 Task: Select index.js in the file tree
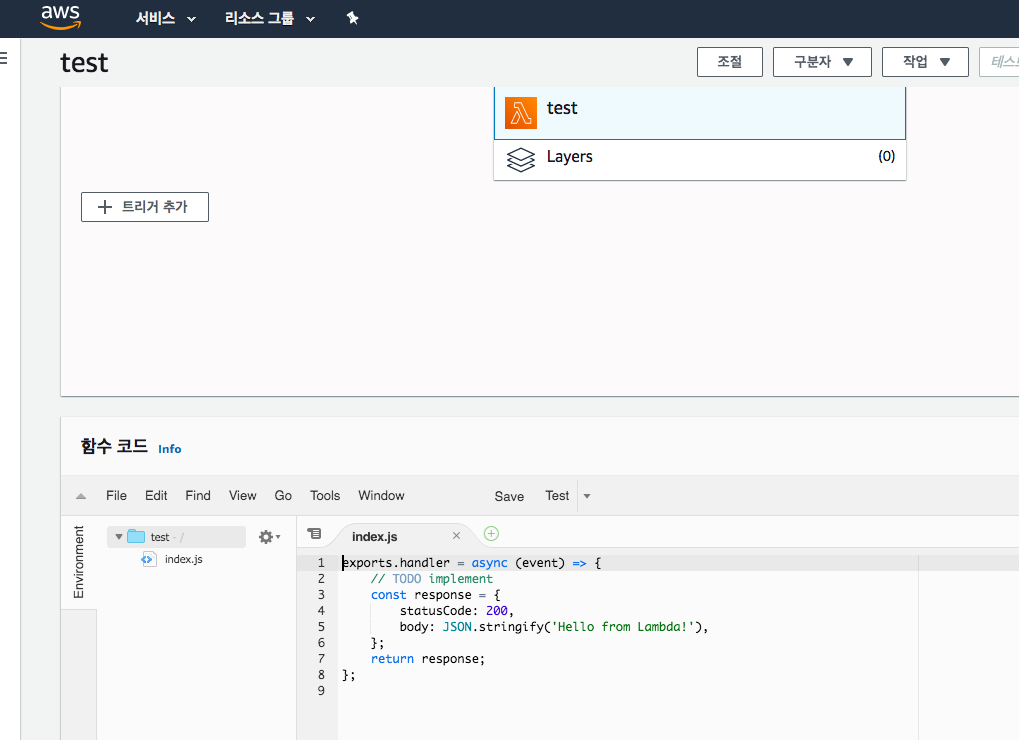[184, 559]
